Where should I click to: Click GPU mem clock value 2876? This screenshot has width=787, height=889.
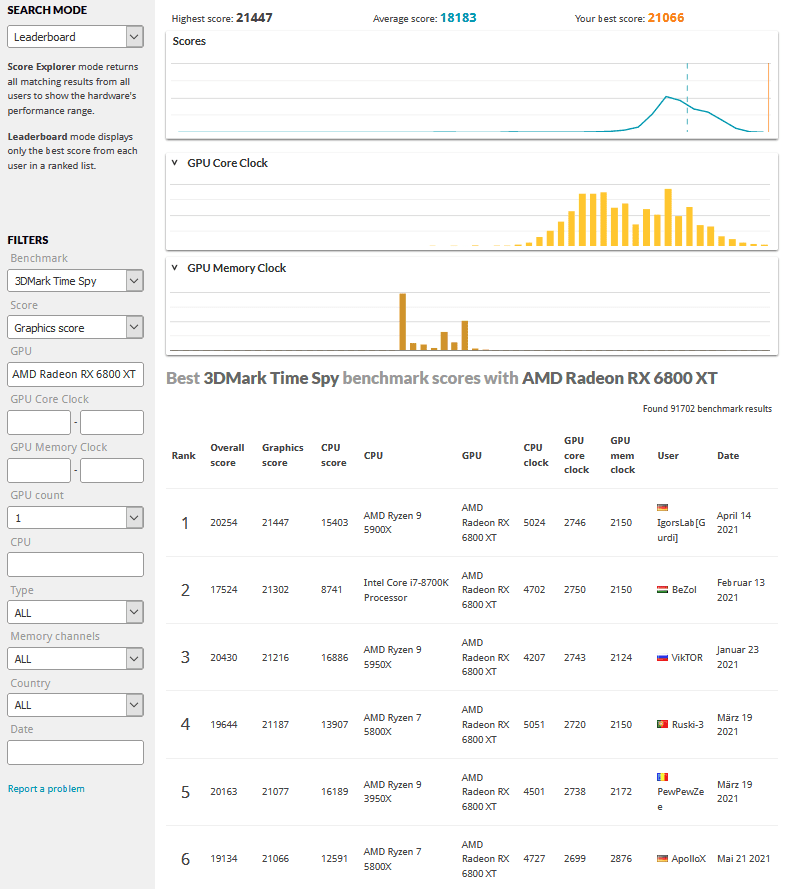pyautogui.click(x=621, y=858)
